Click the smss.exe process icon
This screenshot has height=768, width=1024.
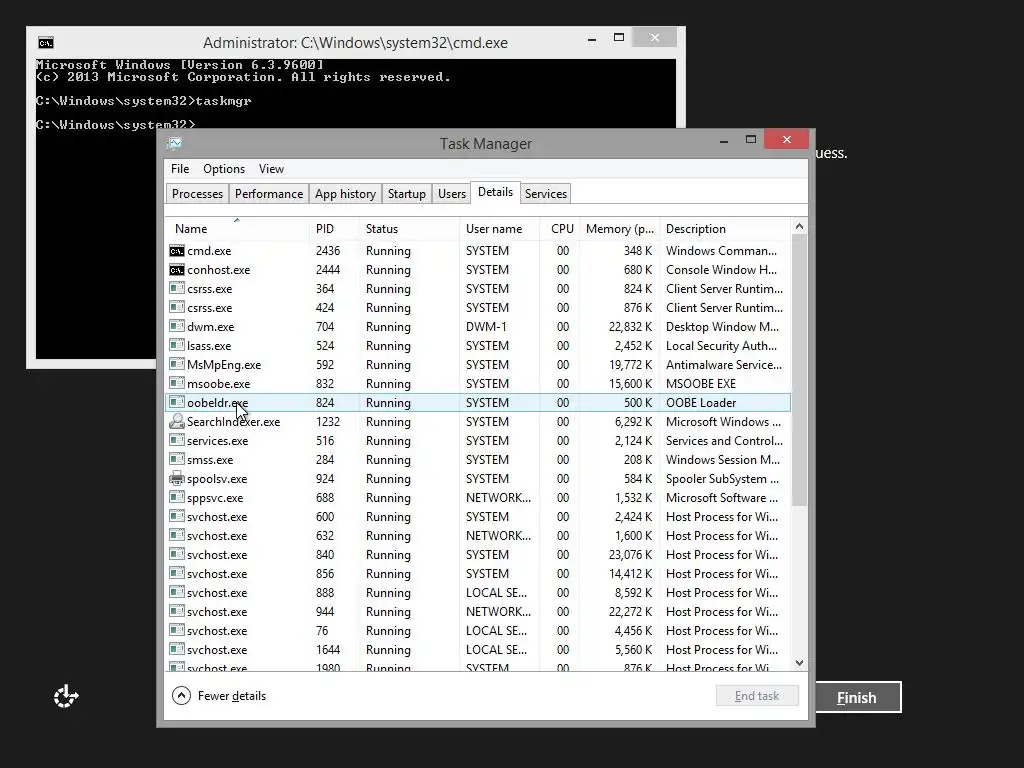coord(176,460)
